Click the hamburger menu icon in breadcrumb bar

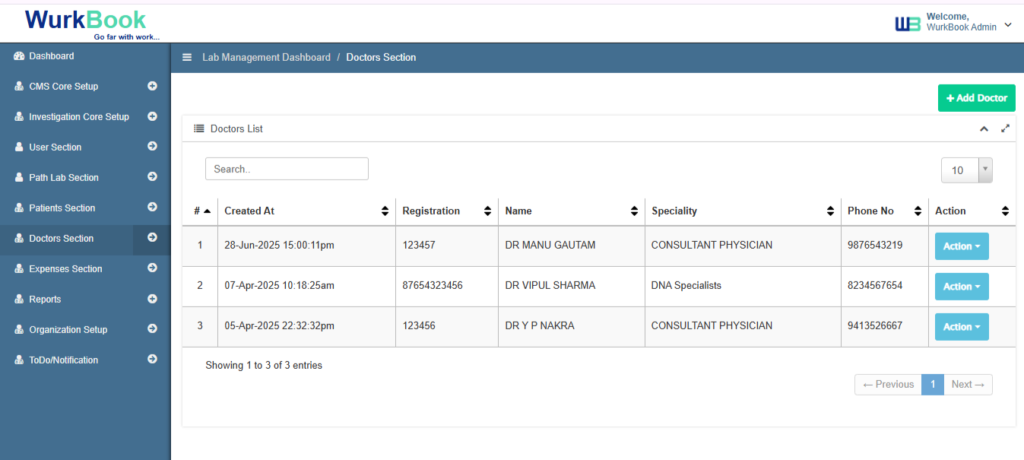pyautogui.click(x=186, y=58)
